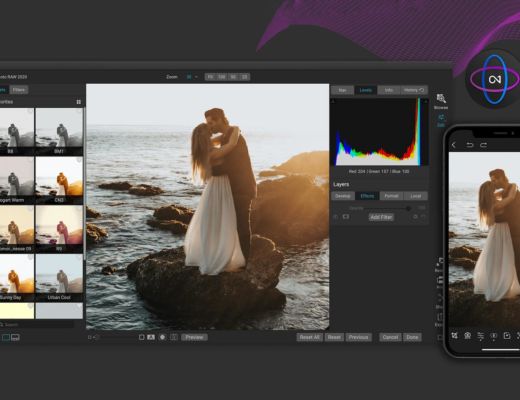Select the Local tab
Screen dimensions: 520x400
point(415,196)
